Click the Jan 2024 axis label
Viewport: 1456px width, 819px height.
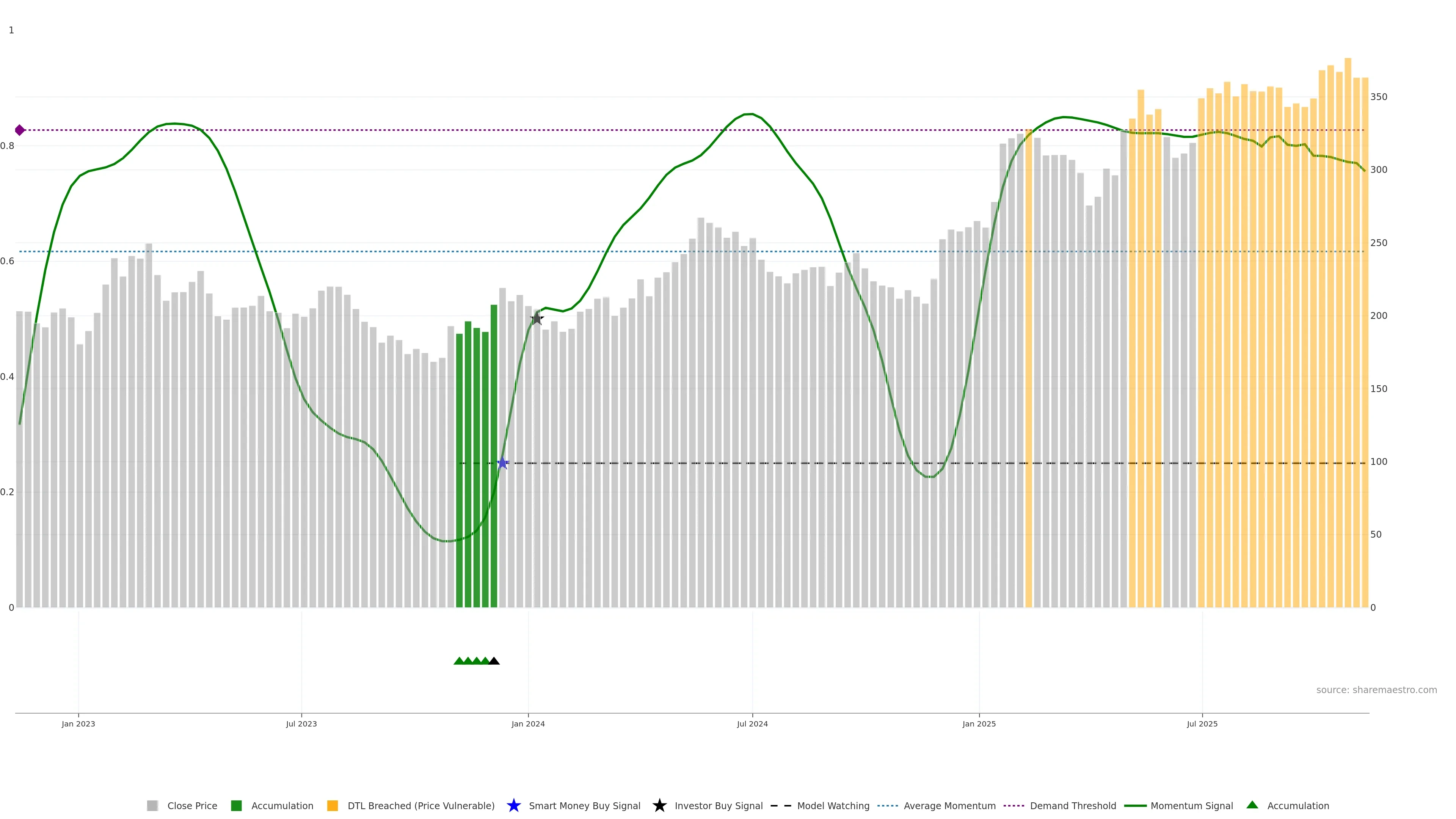click(528, 723)
